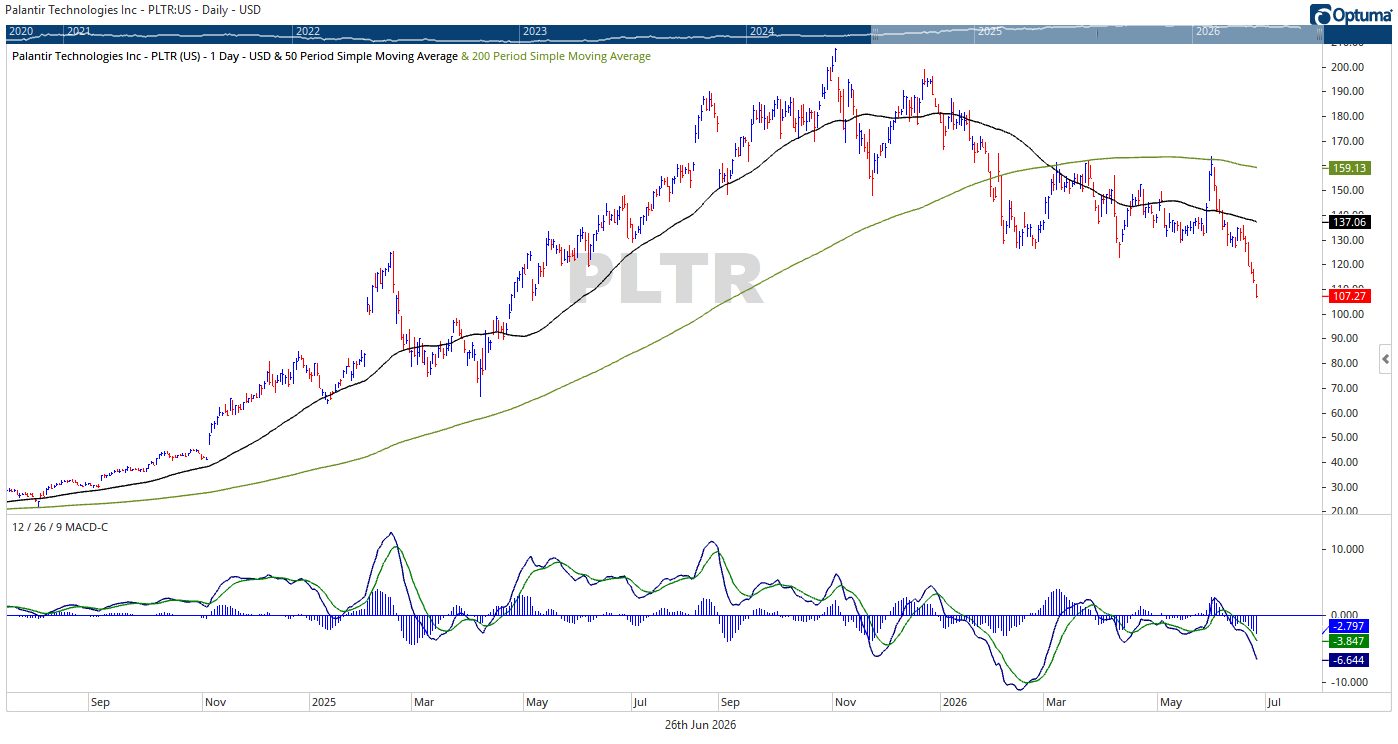Click the green -3.847 MACD value tag
The height and width of the screenshot is (744, 1398).
(x=1348, y=641)
